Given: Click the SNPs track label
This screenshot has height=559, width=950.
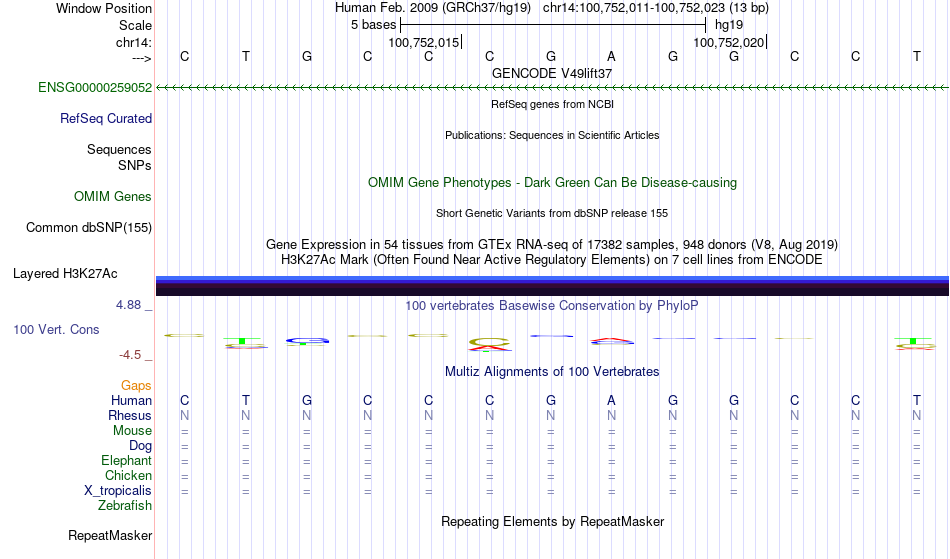Looking at the screenshot, I should tap(135, 165).
